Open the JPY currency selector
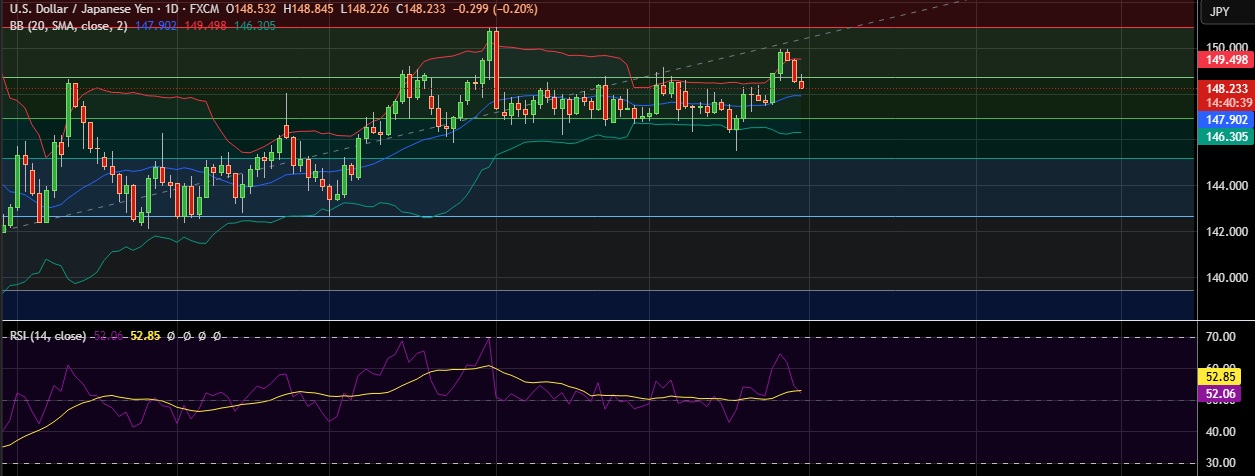Viewport: 1255px width, 476px height. 1218,12
